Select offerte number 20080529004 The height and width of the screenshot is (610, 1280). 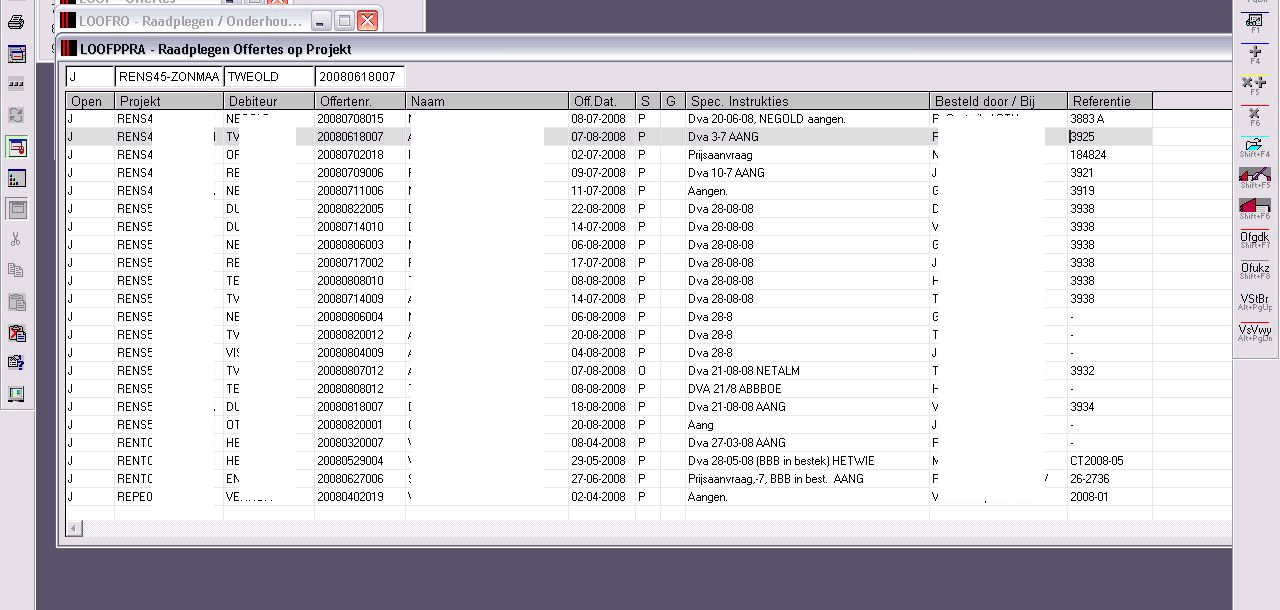[350, 461]
